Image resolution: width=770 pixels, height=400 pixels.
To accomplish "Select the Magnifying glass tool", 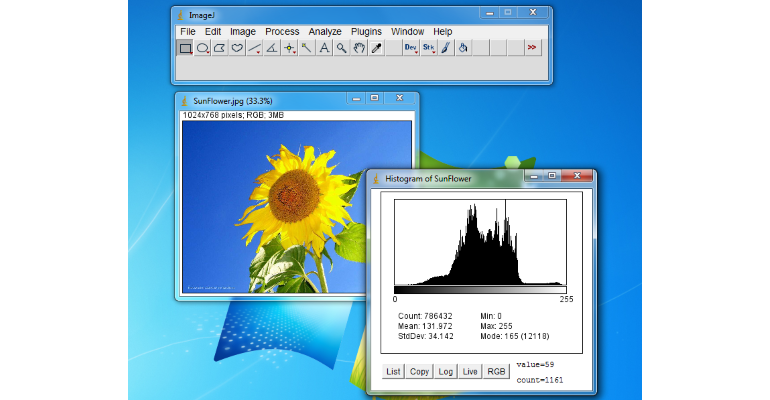I will coord(341,48).
